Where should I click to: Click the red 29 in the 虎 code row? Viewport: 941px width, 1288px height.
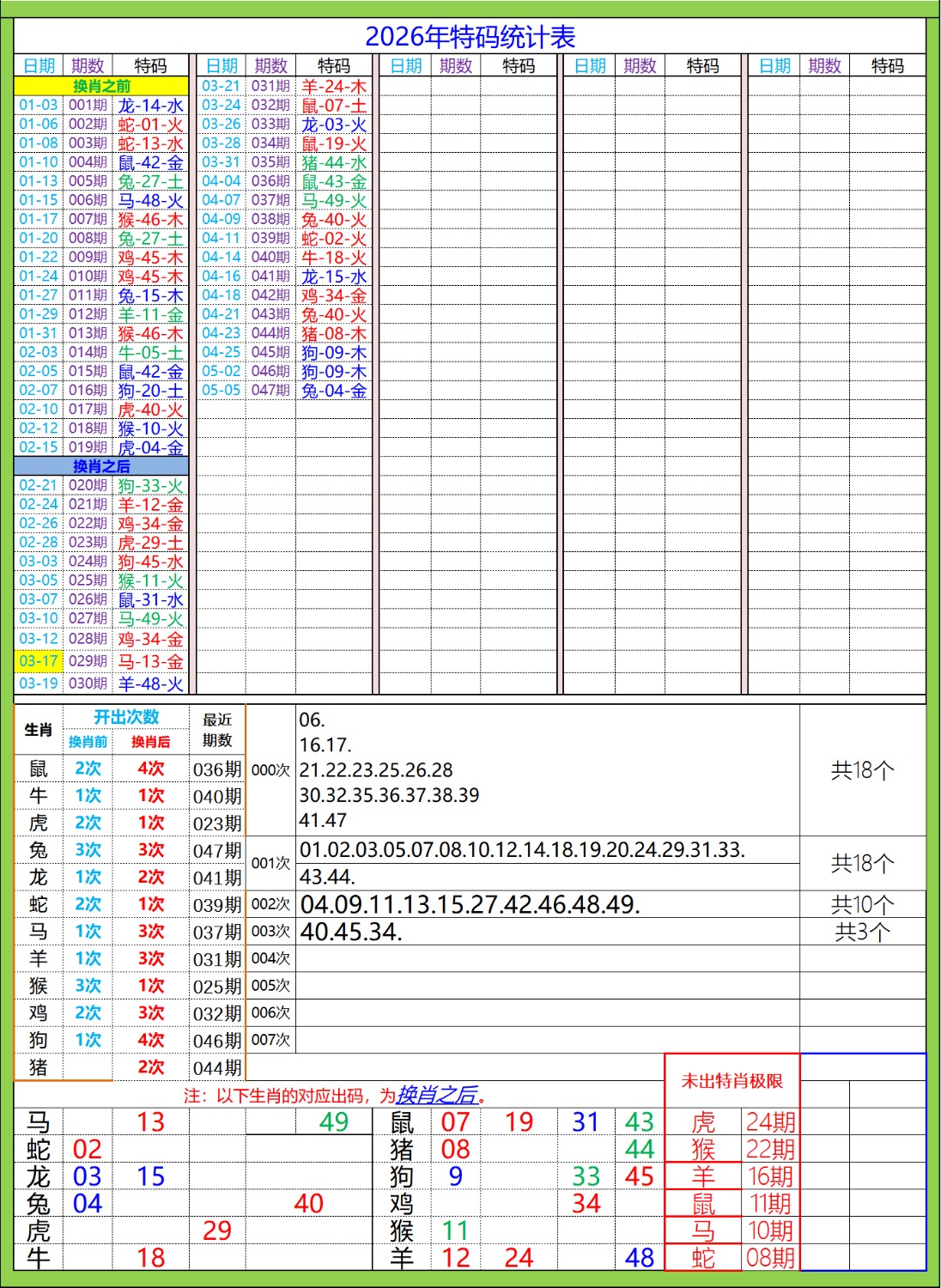point(217,1230)
